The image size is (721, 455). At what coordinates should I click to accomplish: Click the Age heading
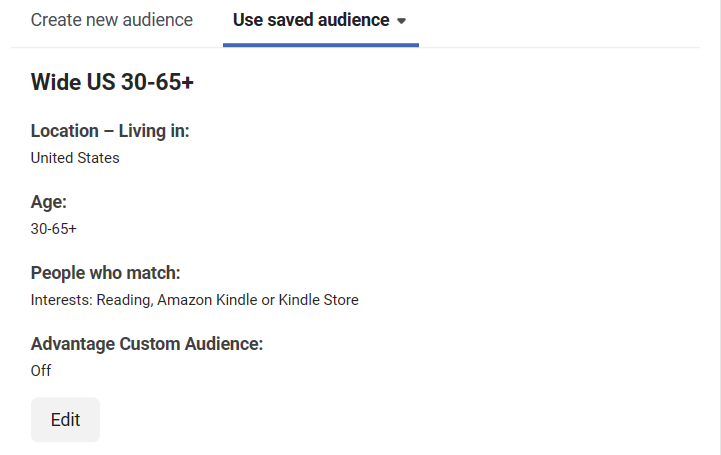pos(49,202)
